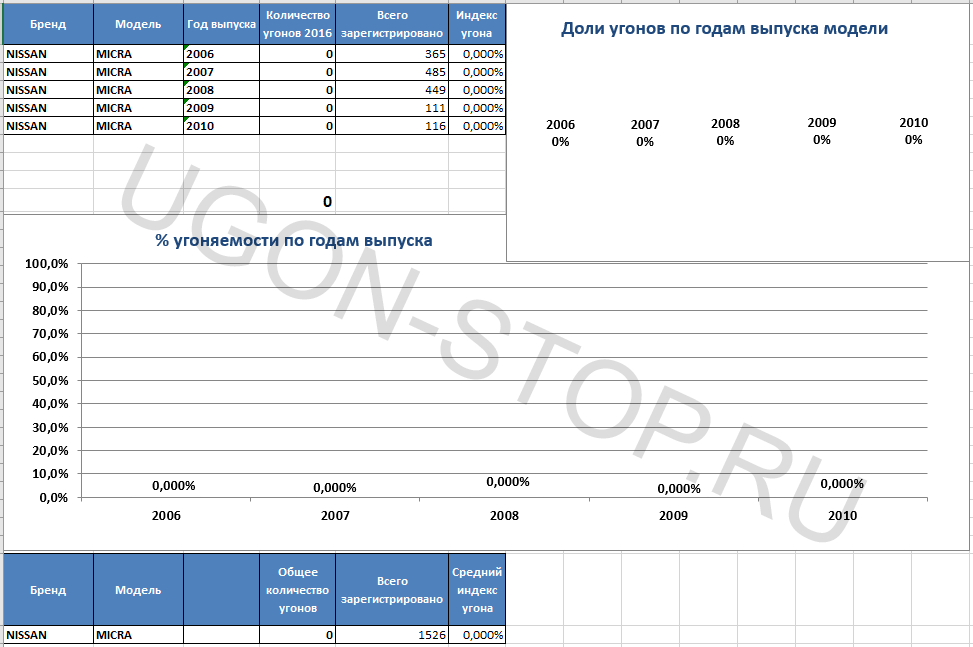The width and height of the screenshot is (973, 647).
Task: Click the chart title 'Доли угонов по годам выпуска модели'
Action: pyautogui.click(x=724, y=29)
